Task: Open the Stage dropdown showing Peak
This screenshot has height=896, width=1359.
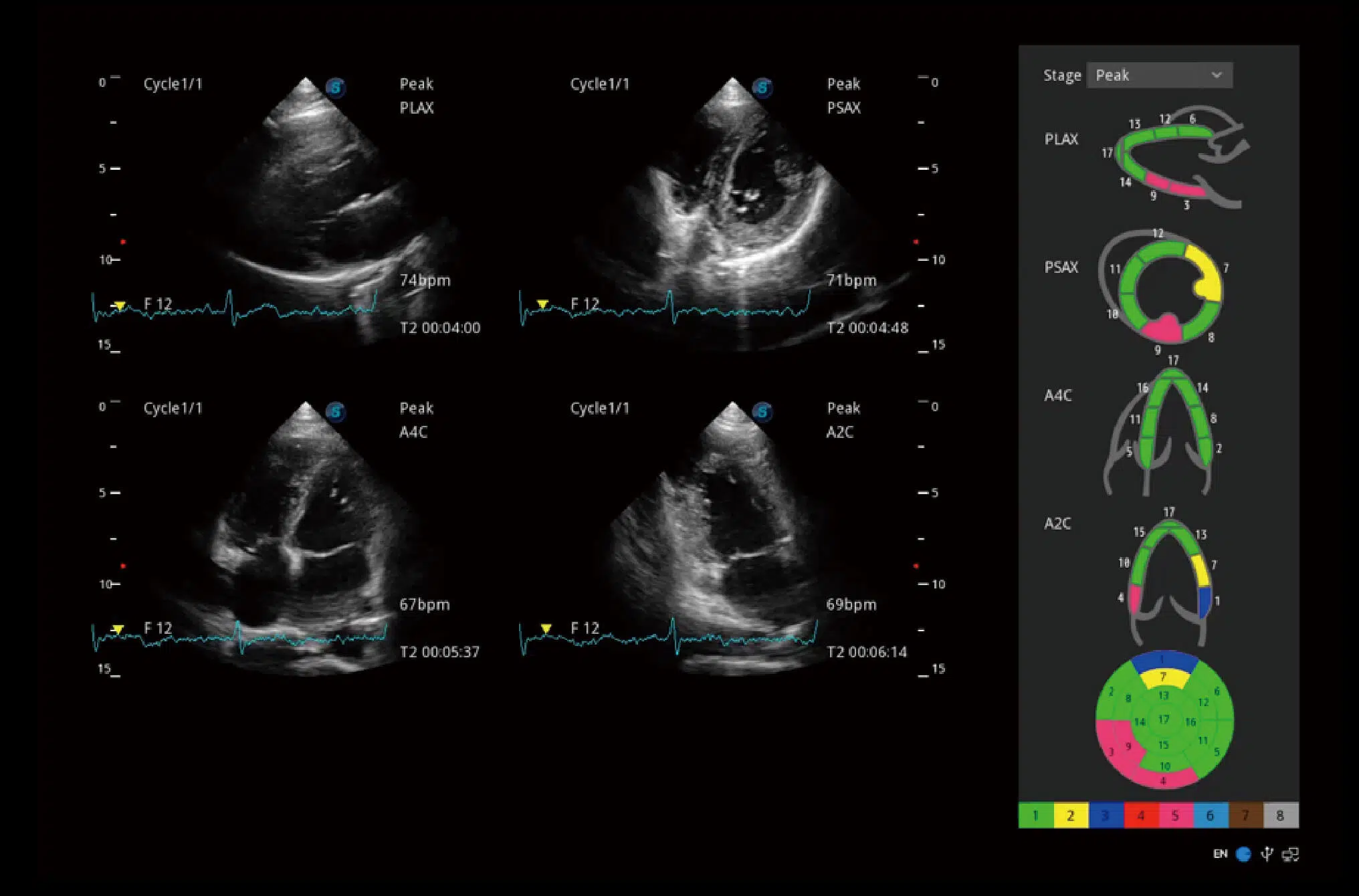Action: [x=1158, y=76]
